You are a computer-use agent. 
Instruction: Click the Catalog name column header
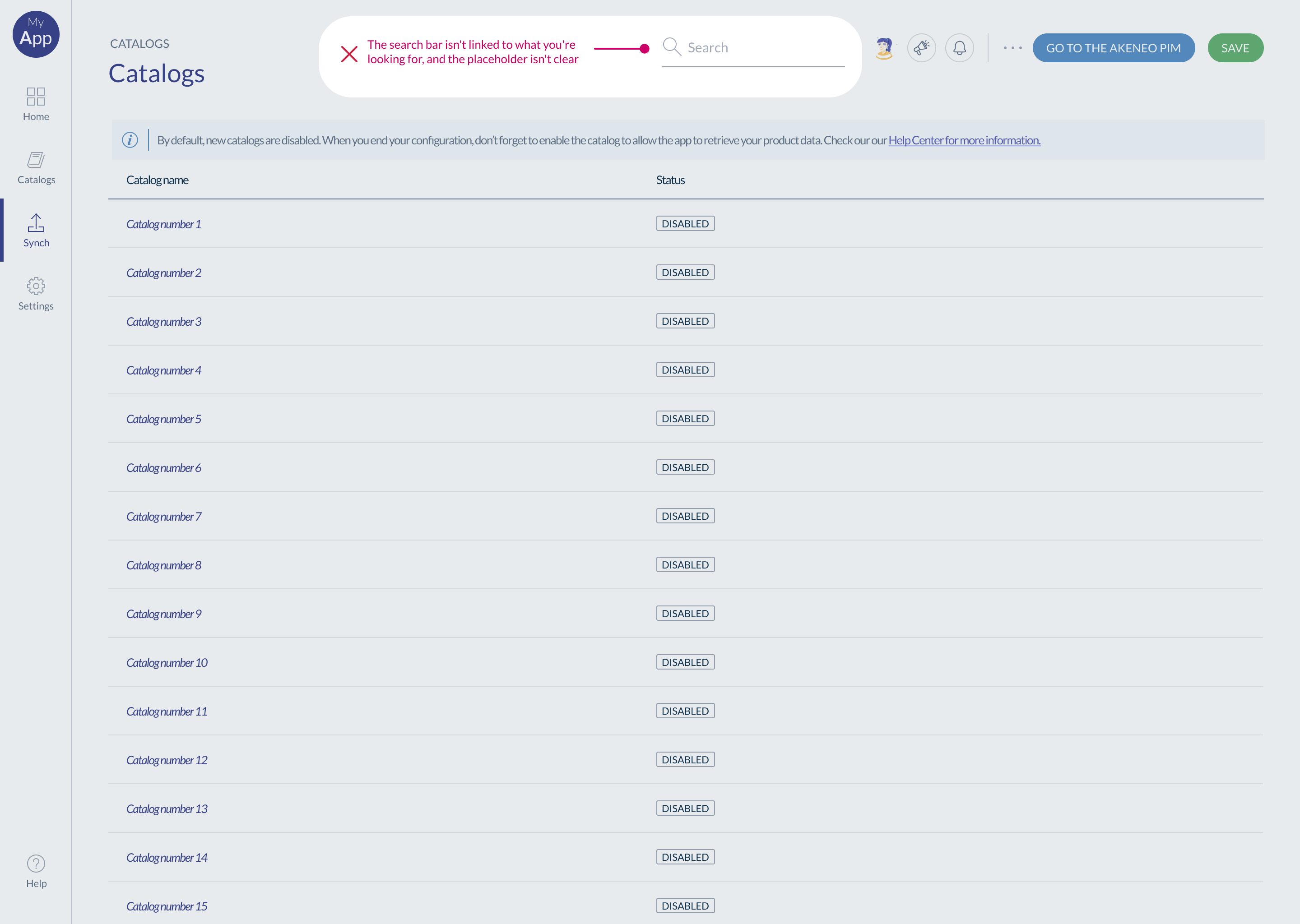pyautogui.click(x=158, y=180)
